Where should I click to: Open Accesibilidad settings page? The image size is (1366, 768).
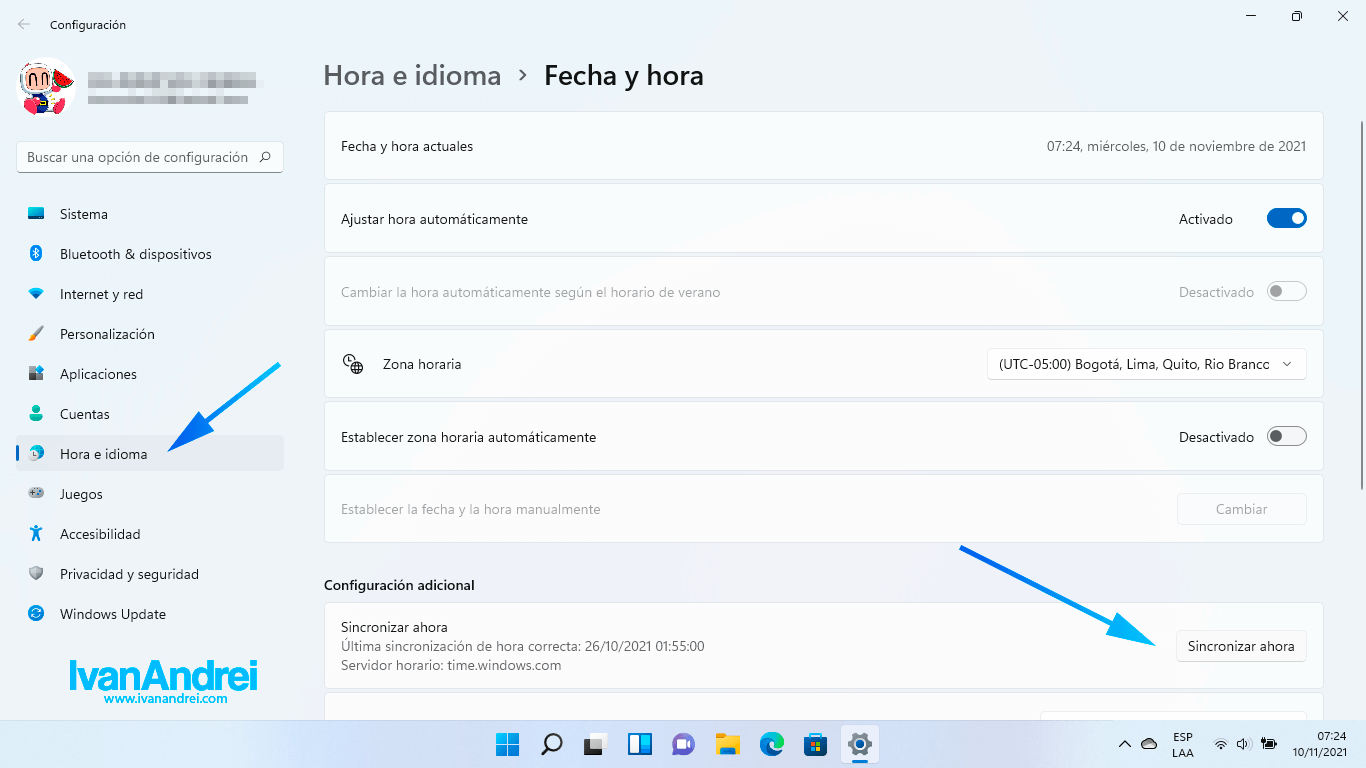pyautogui.click(x=150, y=534)
